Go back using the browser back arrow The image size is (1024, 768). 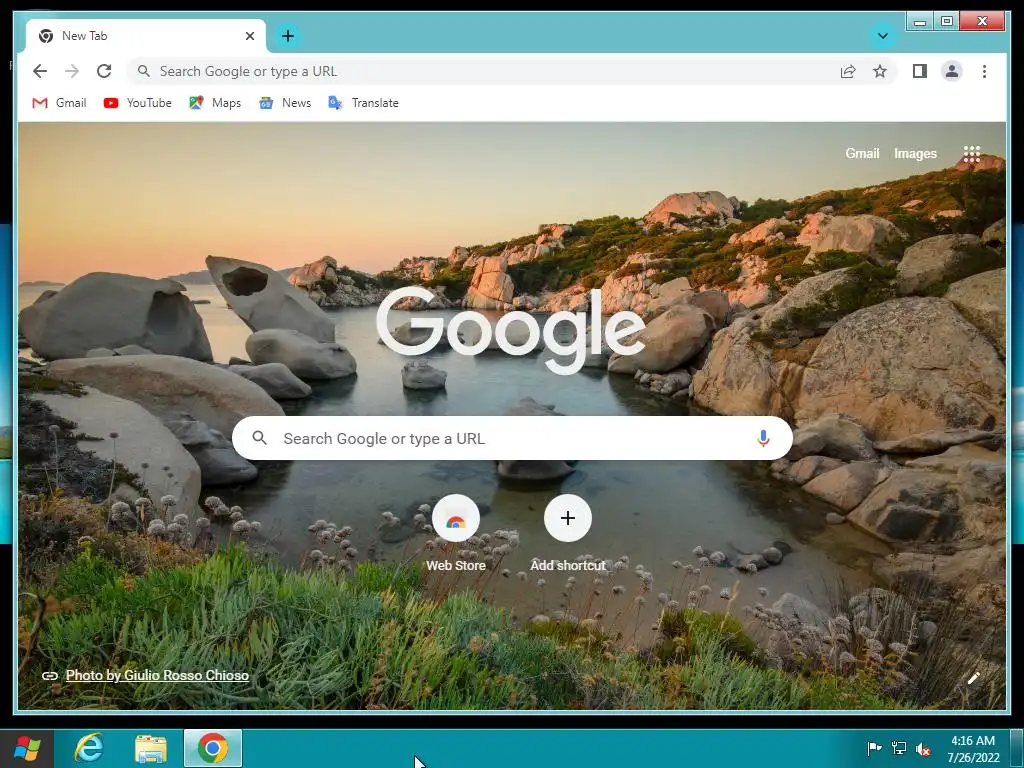[x=40, y=71]
